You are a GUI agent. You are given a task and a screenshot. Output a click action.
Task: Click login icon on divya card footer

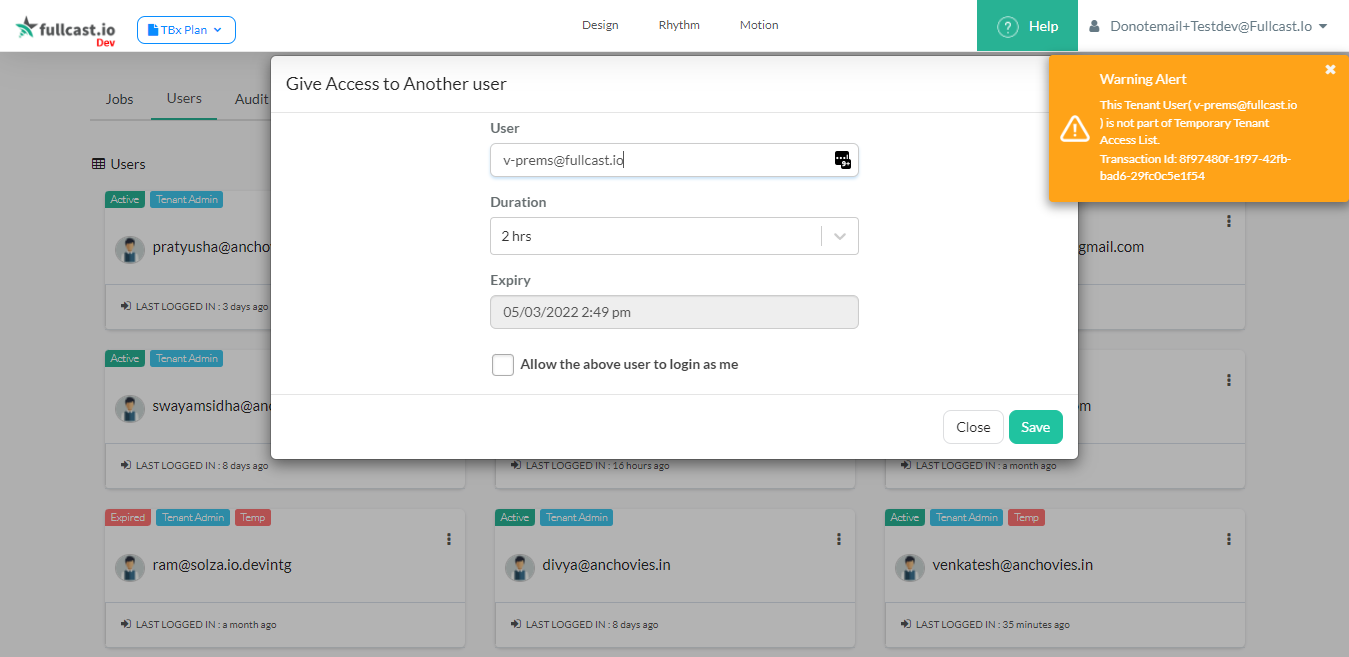point(516,624)
